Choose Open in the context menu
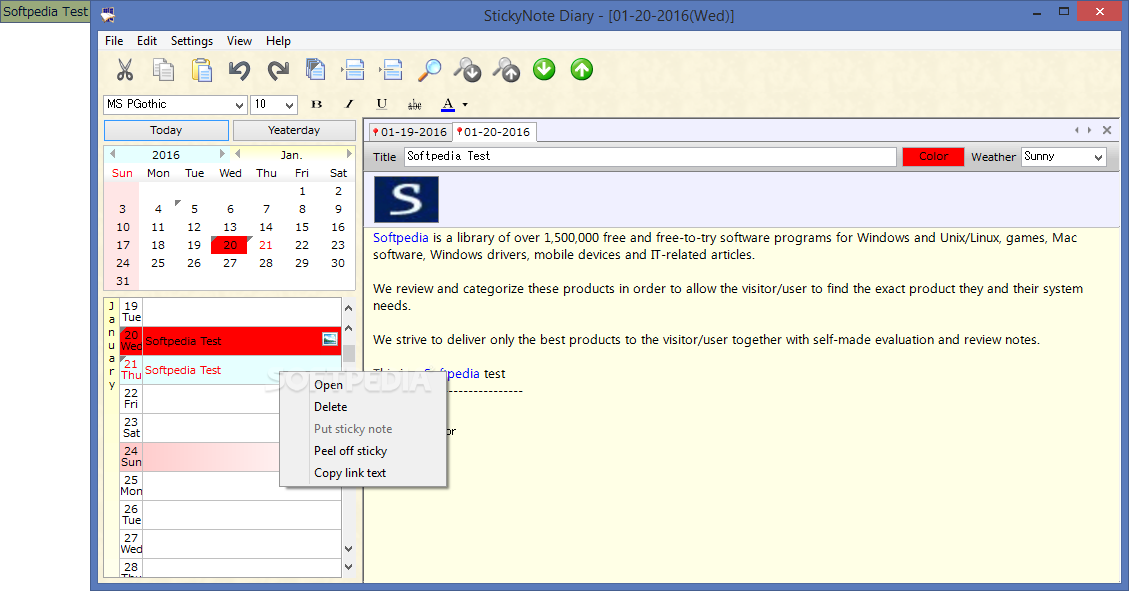Image resolution: width=1129 pixels, height=591 pixels. pos(363,385)
